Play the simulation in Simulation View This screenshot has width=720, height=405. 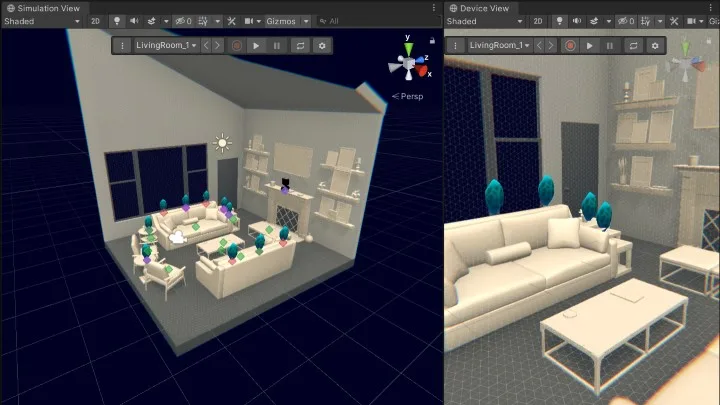point(256,45)
